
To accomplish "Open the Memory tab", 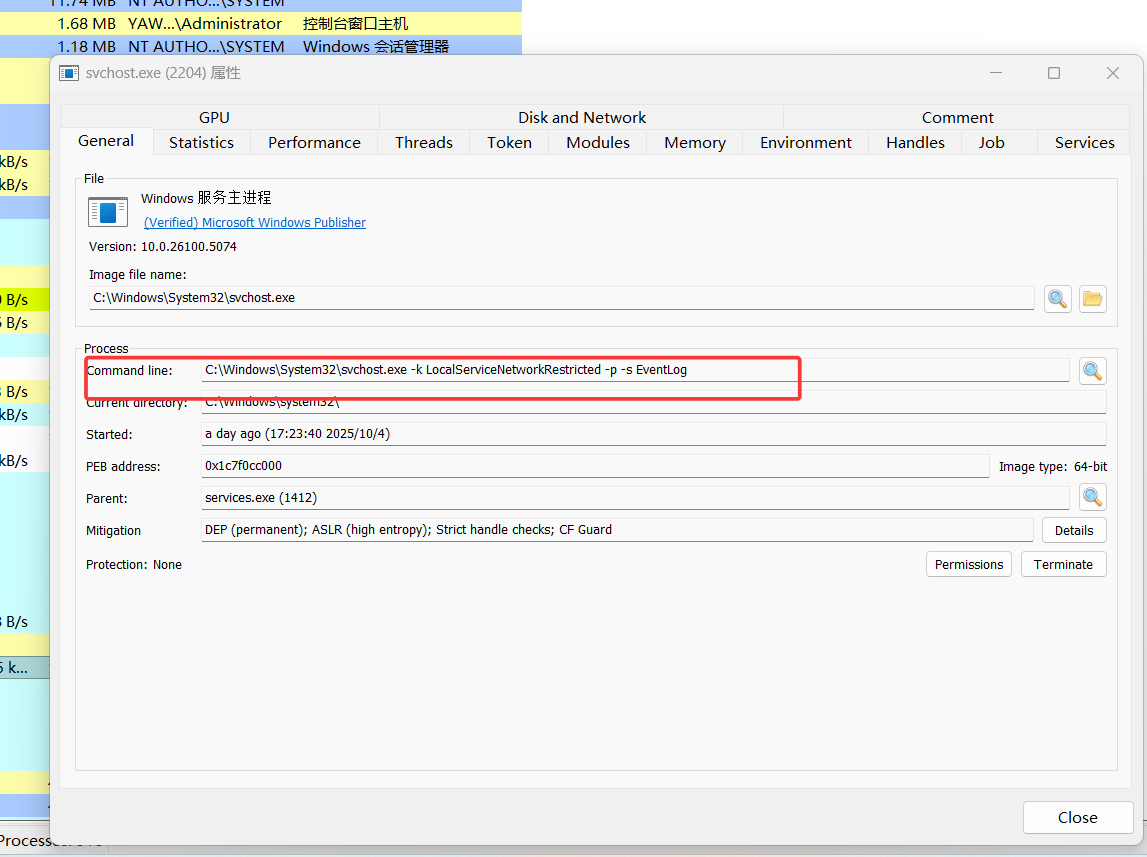I will (x=695, y=143).
